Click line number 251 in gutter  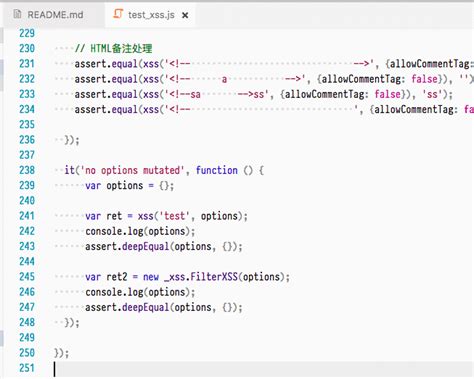pos(27,368)
